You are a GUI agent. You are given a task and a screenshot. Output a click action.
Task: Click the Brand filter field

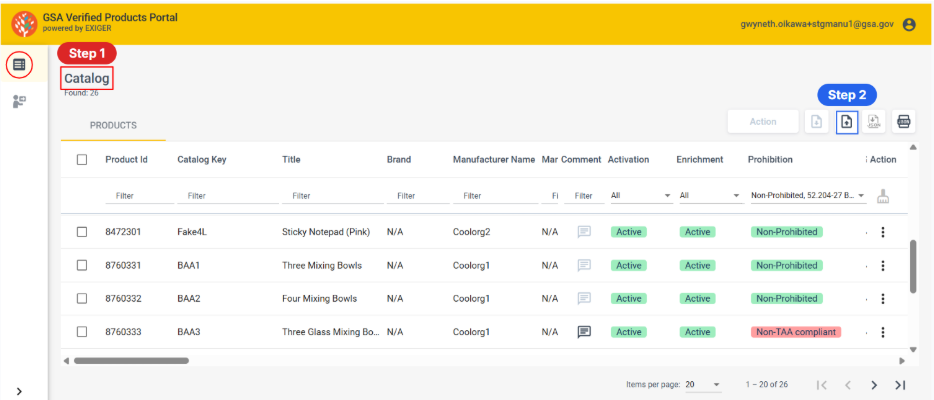[418, 196]
